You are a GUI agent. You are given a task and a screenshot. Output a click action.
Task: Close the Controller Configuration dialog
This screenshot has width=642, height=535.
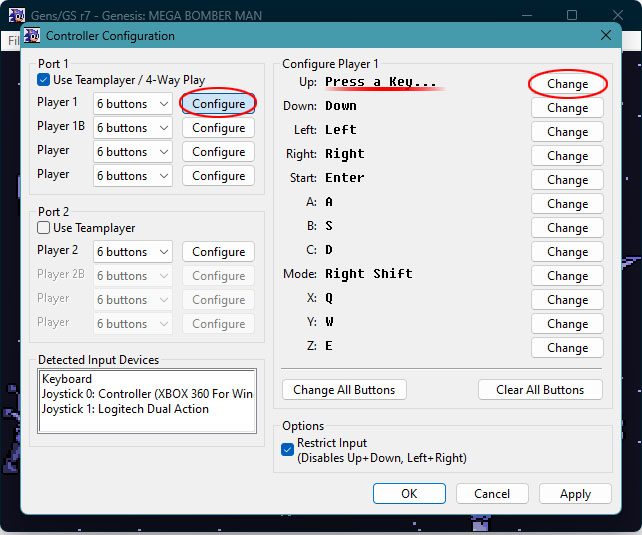[605, 35]
